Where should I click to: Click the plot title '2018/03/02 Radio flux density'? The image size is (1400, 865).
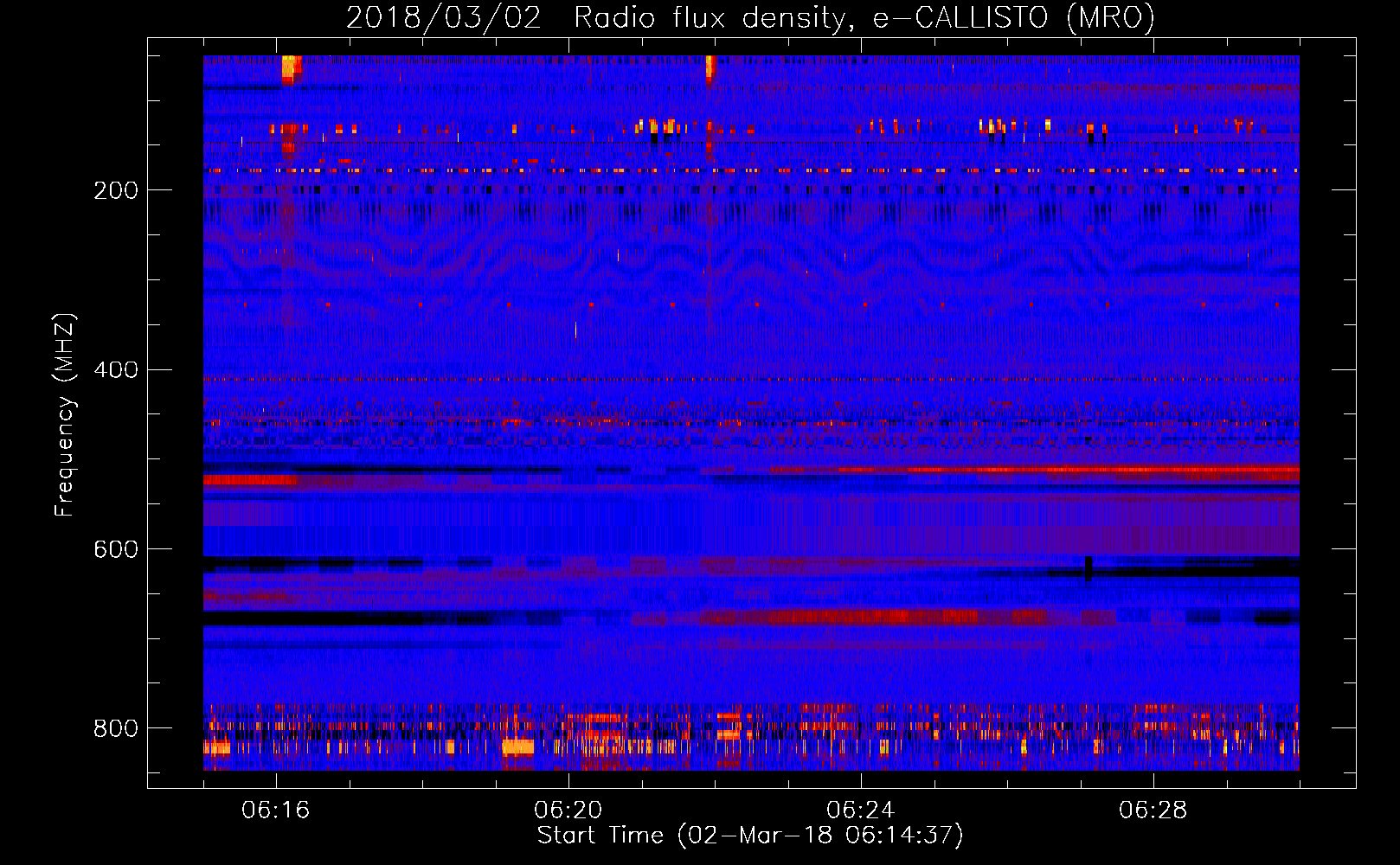[750, 17]
